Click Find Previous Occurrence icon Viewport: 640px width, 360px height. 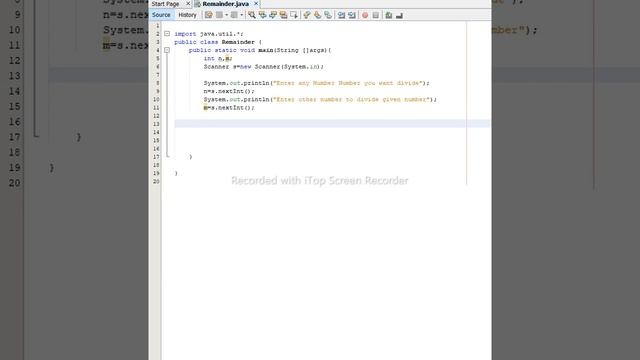(x=262, y=15)
